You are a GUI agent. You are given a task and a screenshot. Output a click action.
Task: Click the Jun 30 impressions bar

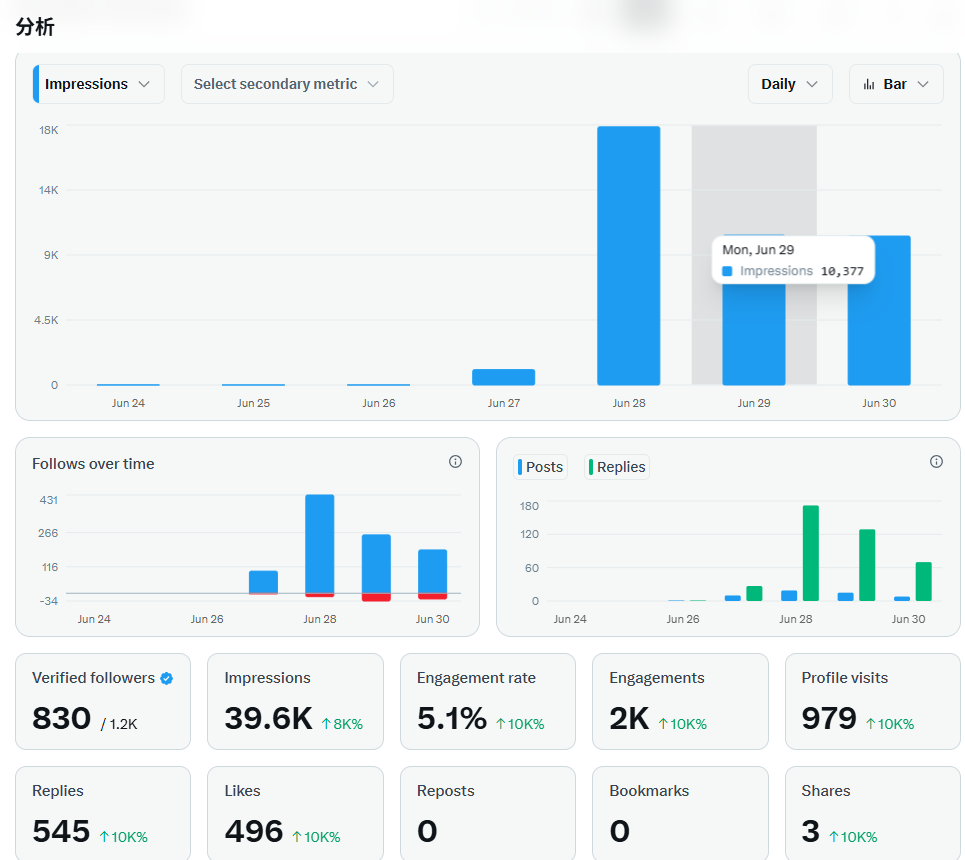[x=879, y=310]
